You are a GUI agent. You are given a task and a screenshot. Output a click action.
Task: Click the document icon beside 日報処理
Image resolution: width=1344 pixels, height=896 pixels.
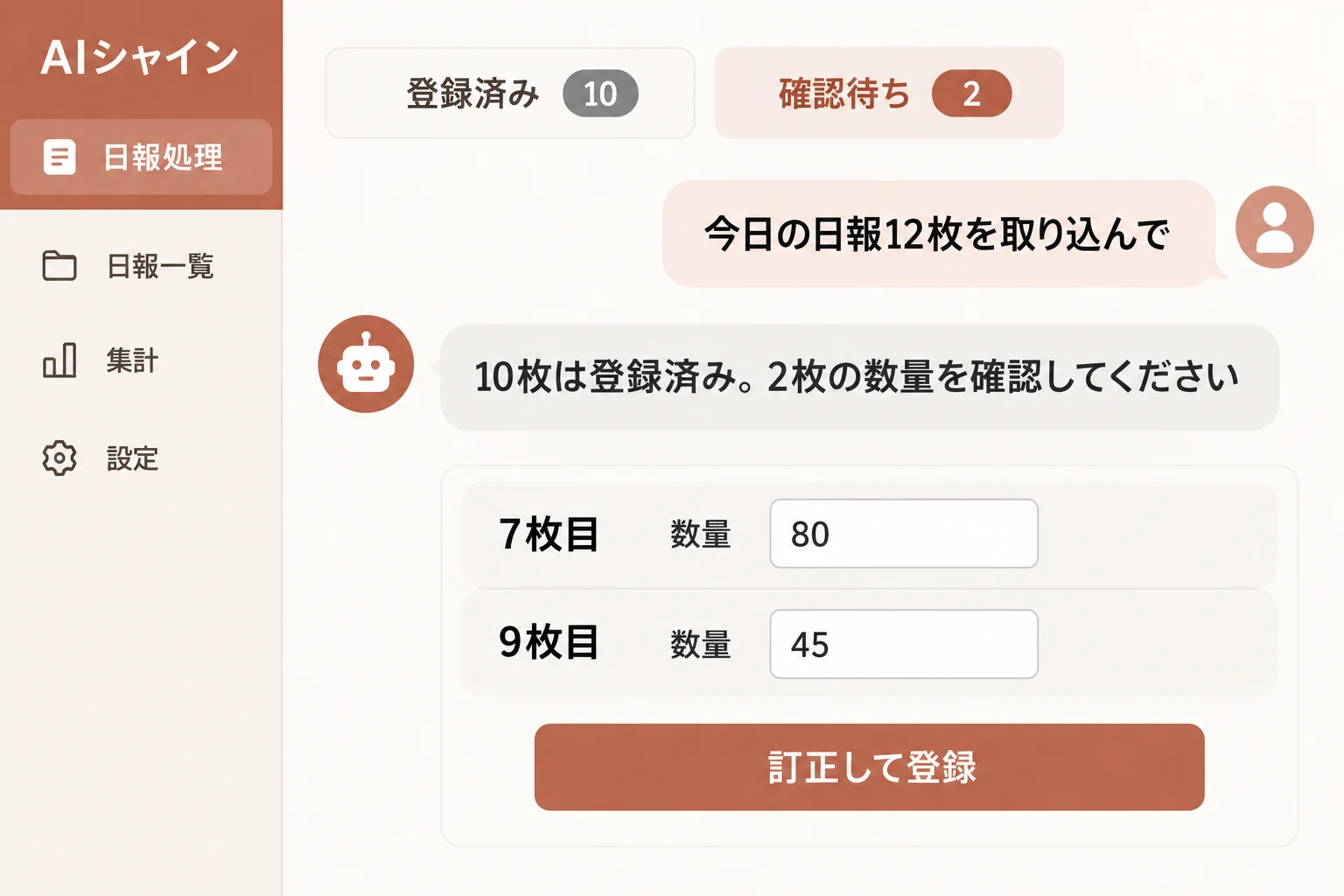click(x=59, y=157)
